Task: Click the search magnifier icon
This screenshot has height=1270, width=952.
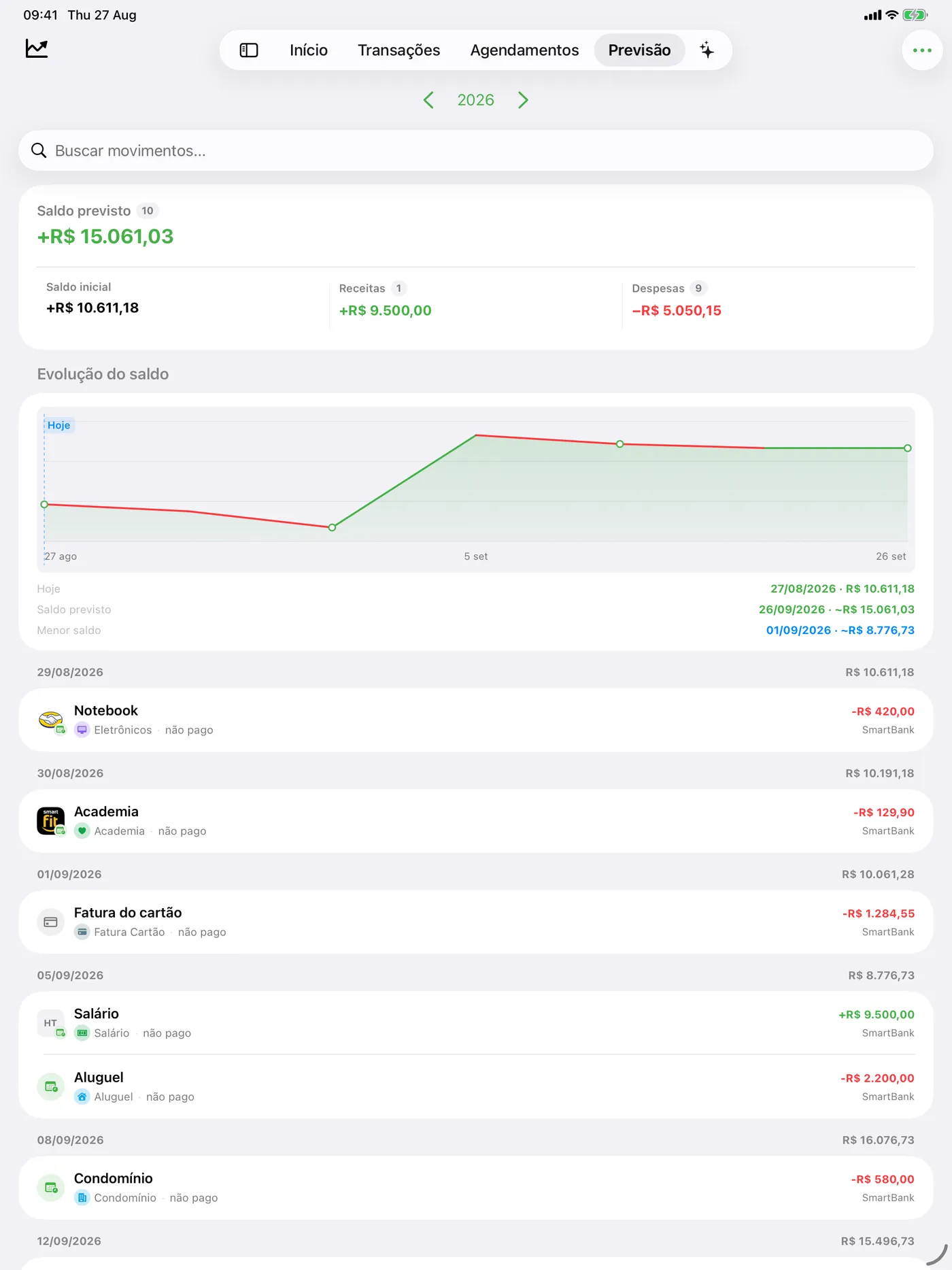Action: [x=39, y=150]
